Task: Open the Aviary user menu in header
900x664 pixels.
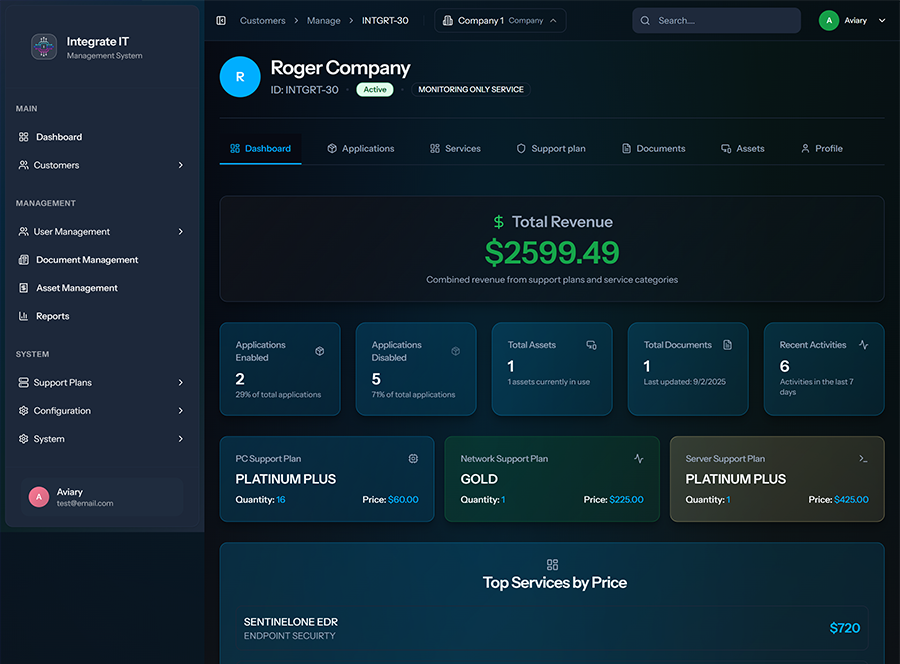Action: pyautogui.click(x=852, y=21)
